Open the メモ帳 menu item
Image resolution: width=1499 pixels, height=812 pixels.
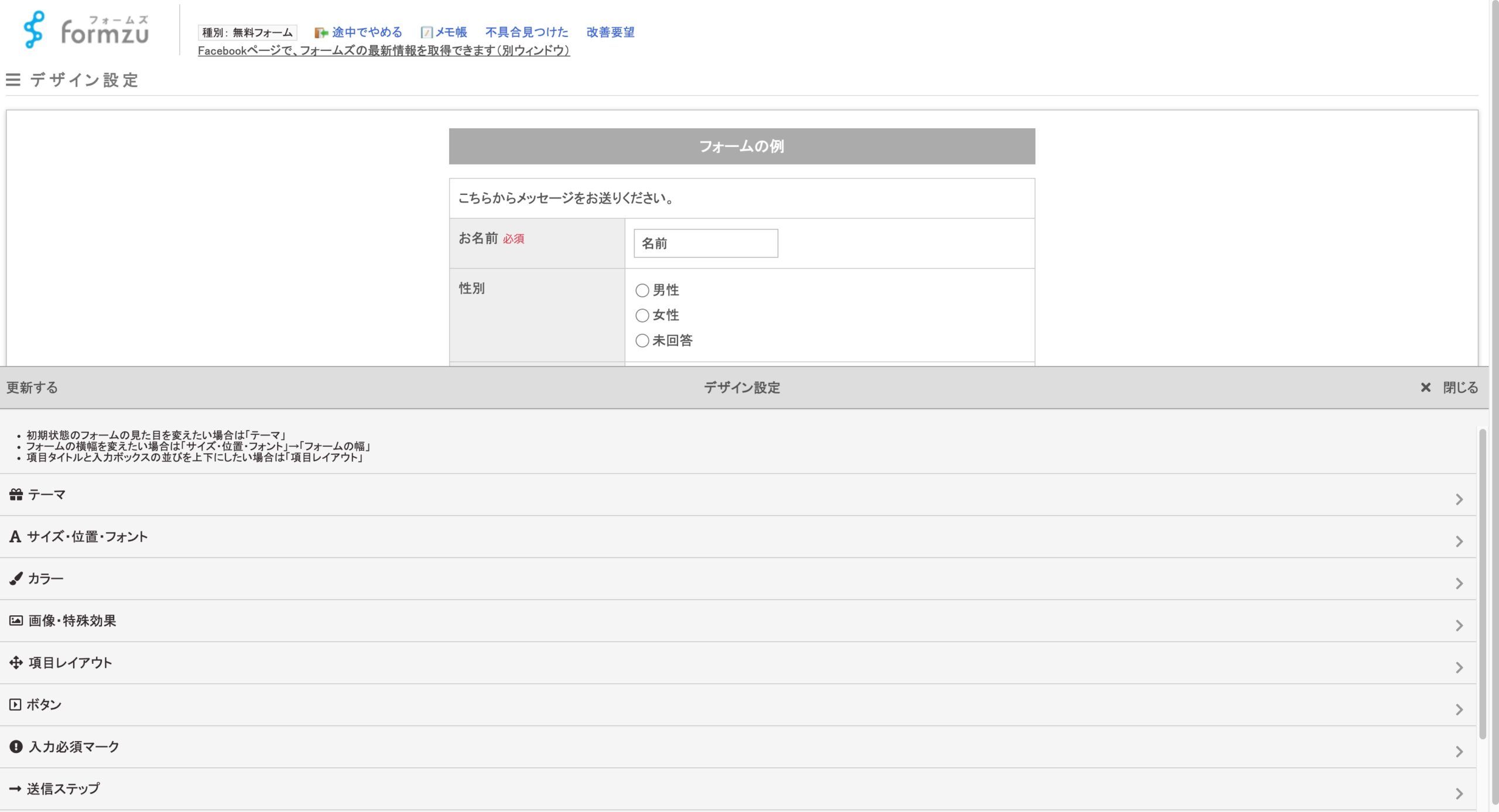[x=449, y=32]
